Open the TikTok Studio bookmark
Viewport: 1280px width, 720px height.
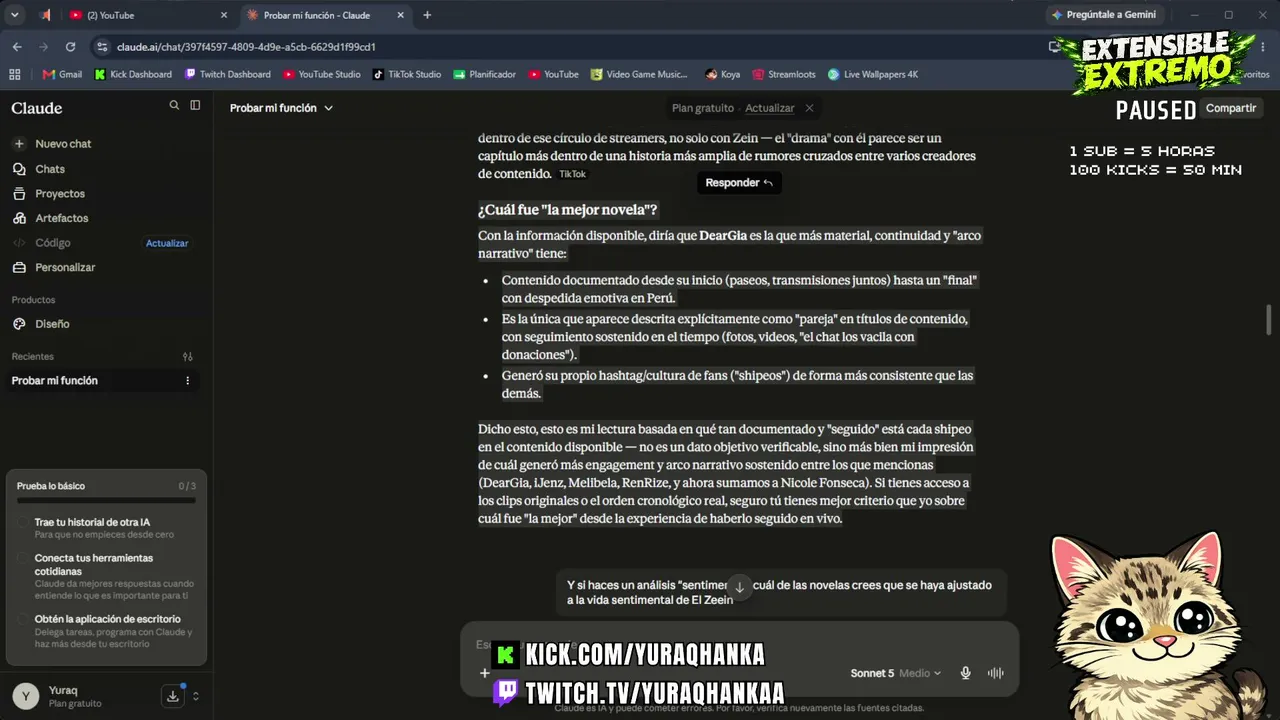coord(407,74)
